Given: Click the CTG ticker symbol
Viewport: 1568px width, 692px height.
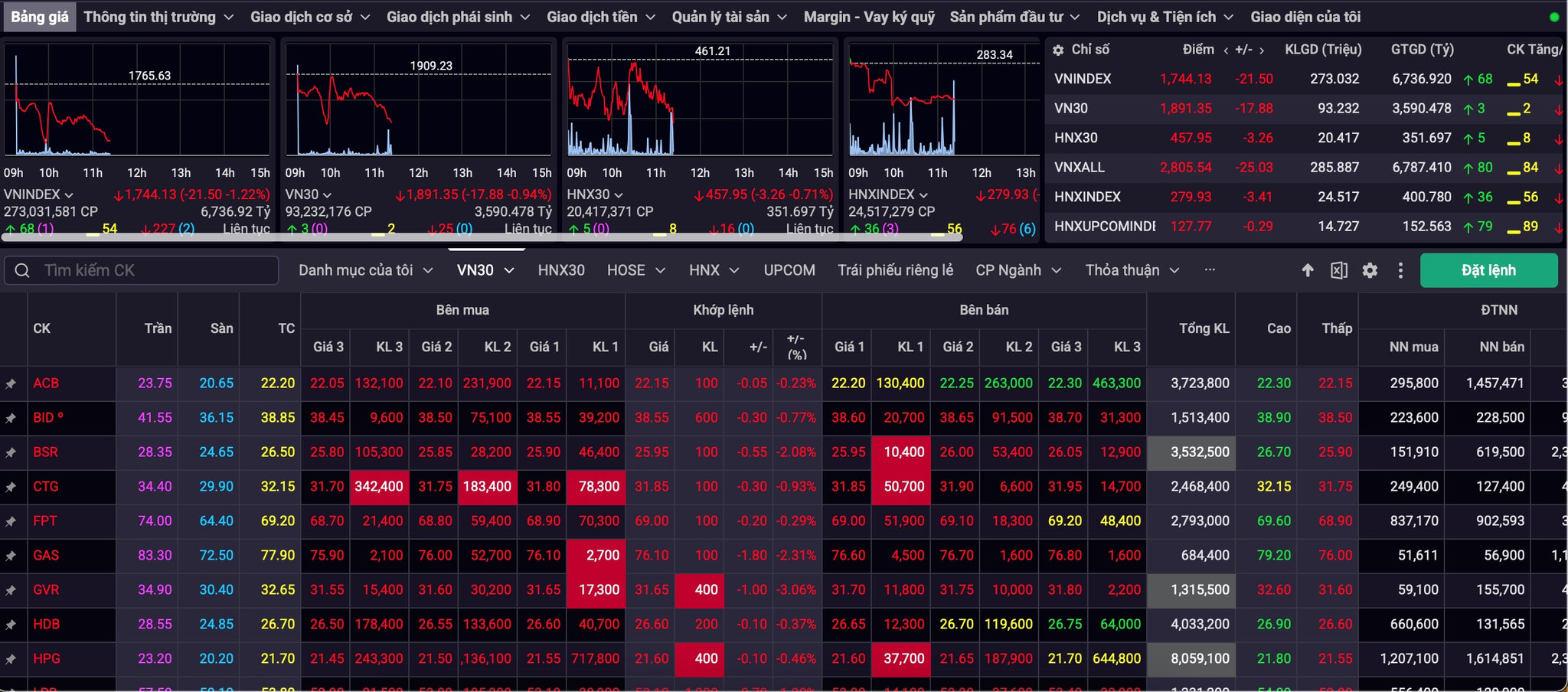Looking at the screenshot, I should (x=46, y=487).
